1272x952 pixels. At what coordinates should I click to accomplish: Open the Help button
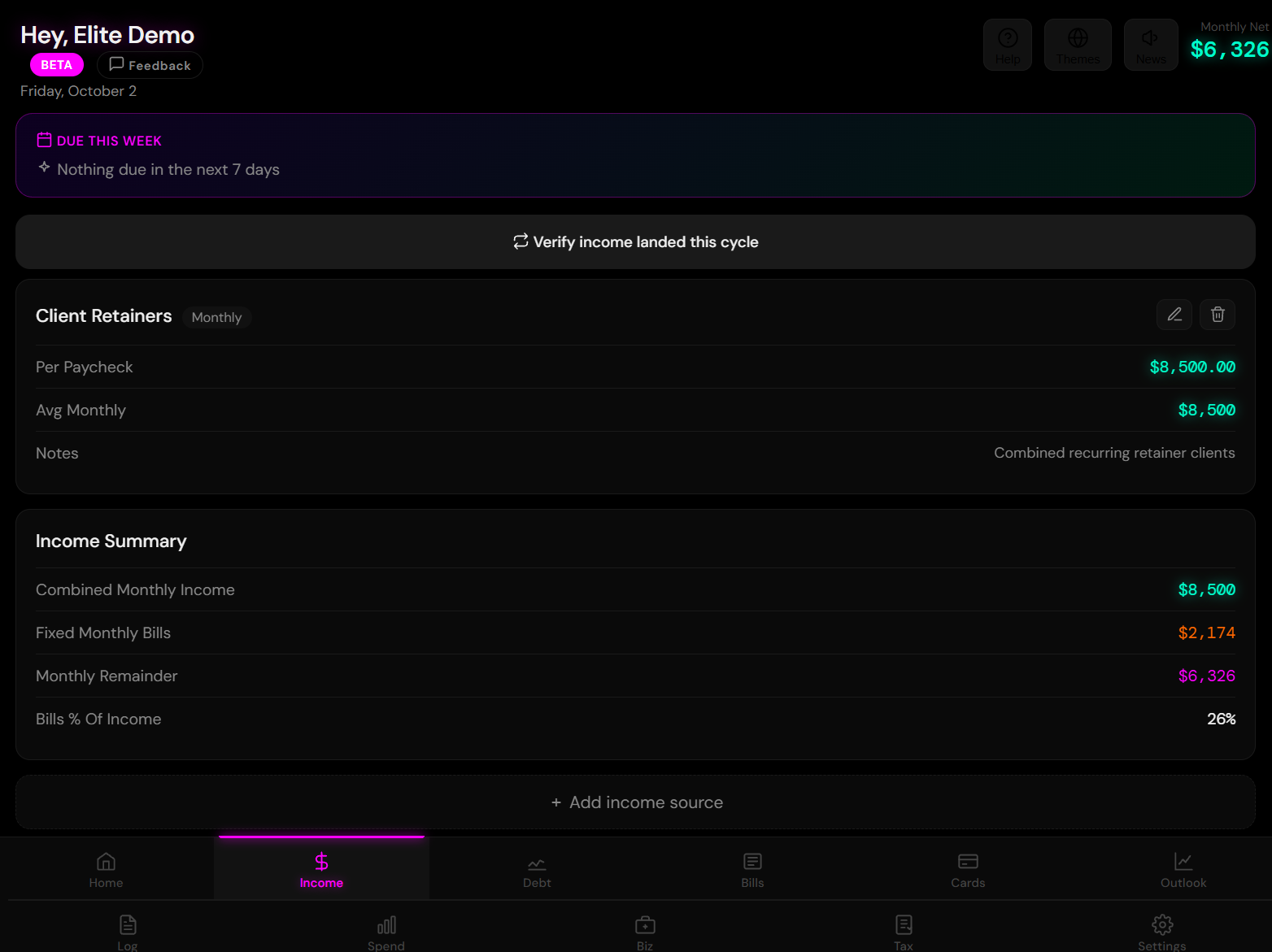click(x=1008, y=45)
